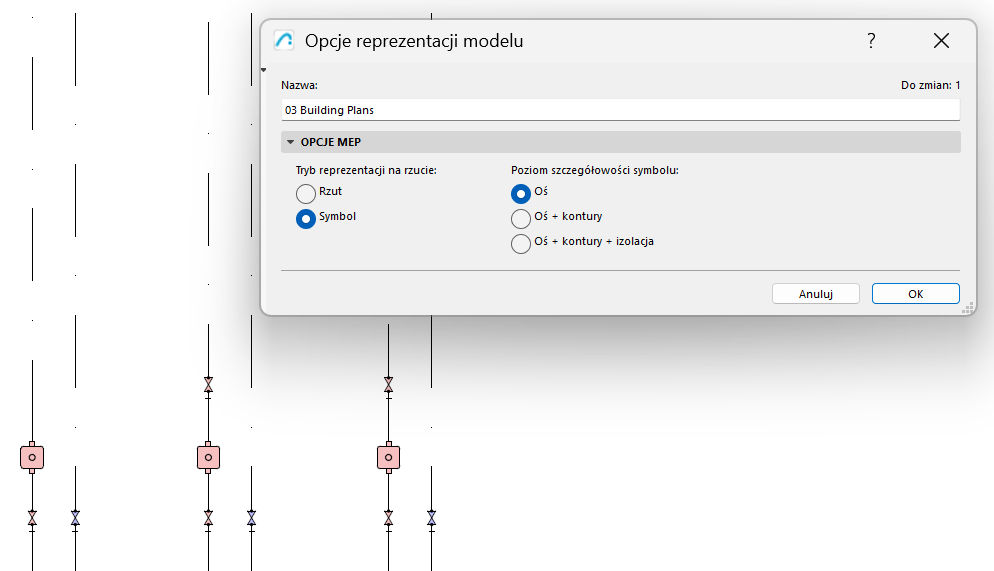Select the leftmost blue valve symbol
Screen dimensions: 994x571
tap(75, 518)
